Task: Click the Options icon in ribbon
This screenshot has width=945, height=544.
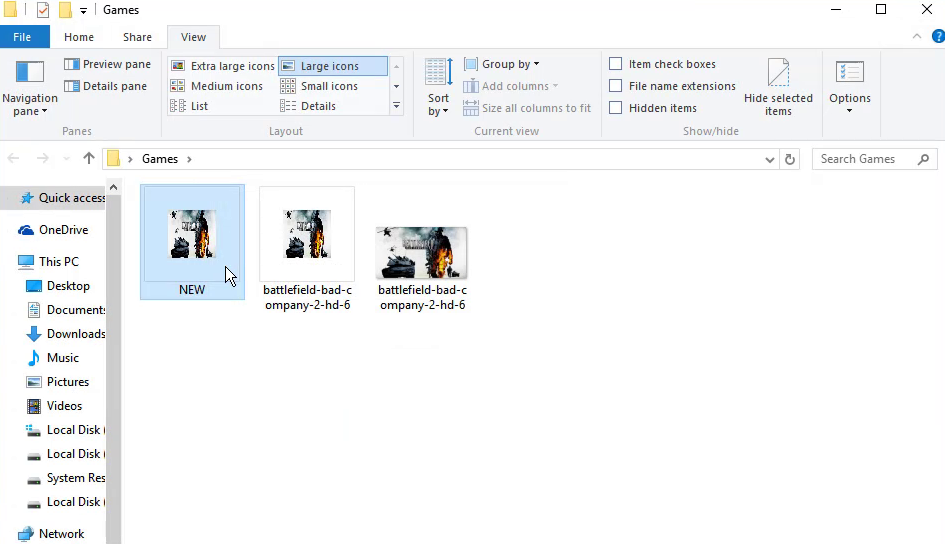Action: click(x=849, y=74)
